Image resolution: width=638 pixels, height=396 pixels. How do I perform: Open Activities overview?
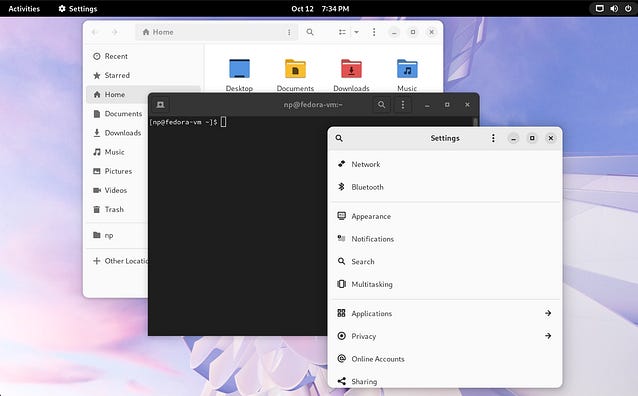coord(24,9)
